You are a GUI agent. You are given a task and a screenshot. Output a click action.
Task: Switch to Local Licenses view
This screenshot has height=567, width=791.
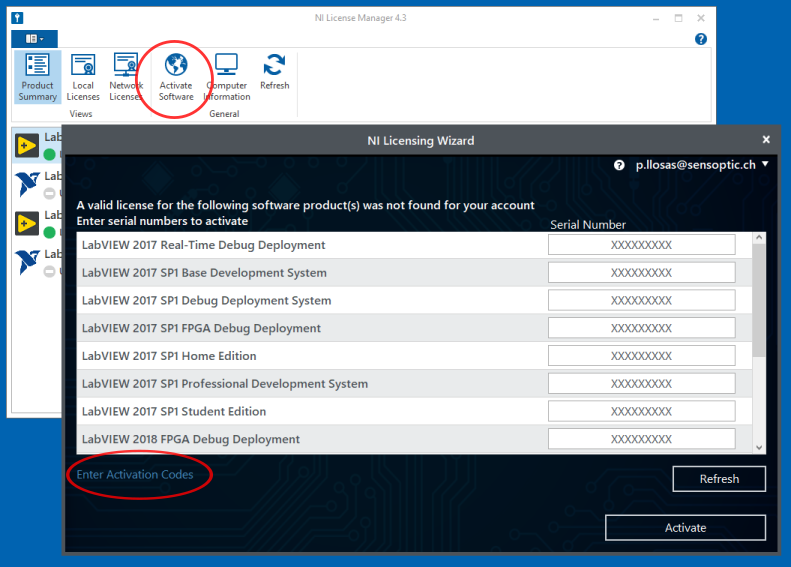pyautogui.click(x=83, y=77)
